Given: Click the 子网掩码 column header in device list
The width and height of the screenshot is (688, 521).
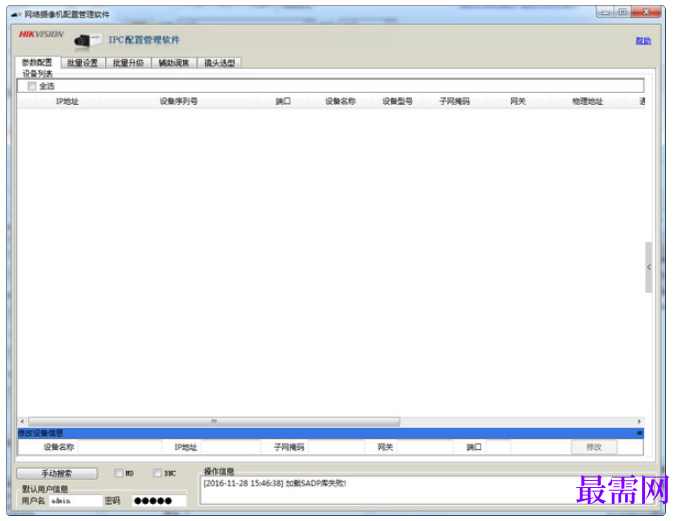Looking at the screenshot, I should point(454,101).
